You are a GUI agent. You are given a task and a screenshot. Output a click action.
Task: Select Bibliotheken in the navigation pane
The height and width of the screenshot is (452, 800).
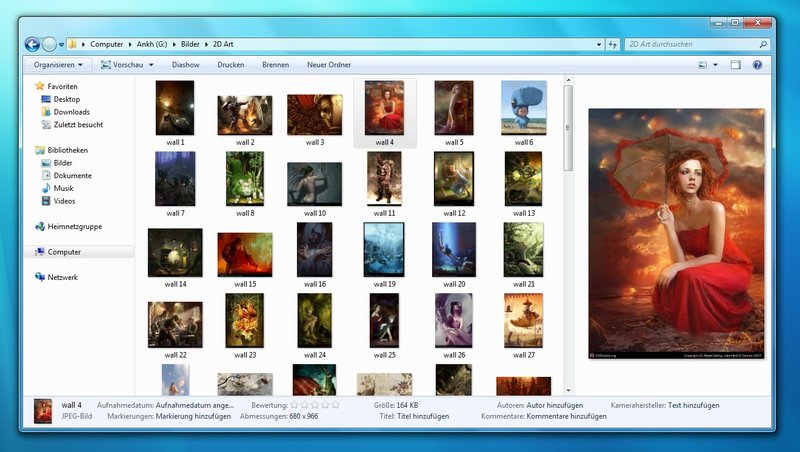click(61, 150)
